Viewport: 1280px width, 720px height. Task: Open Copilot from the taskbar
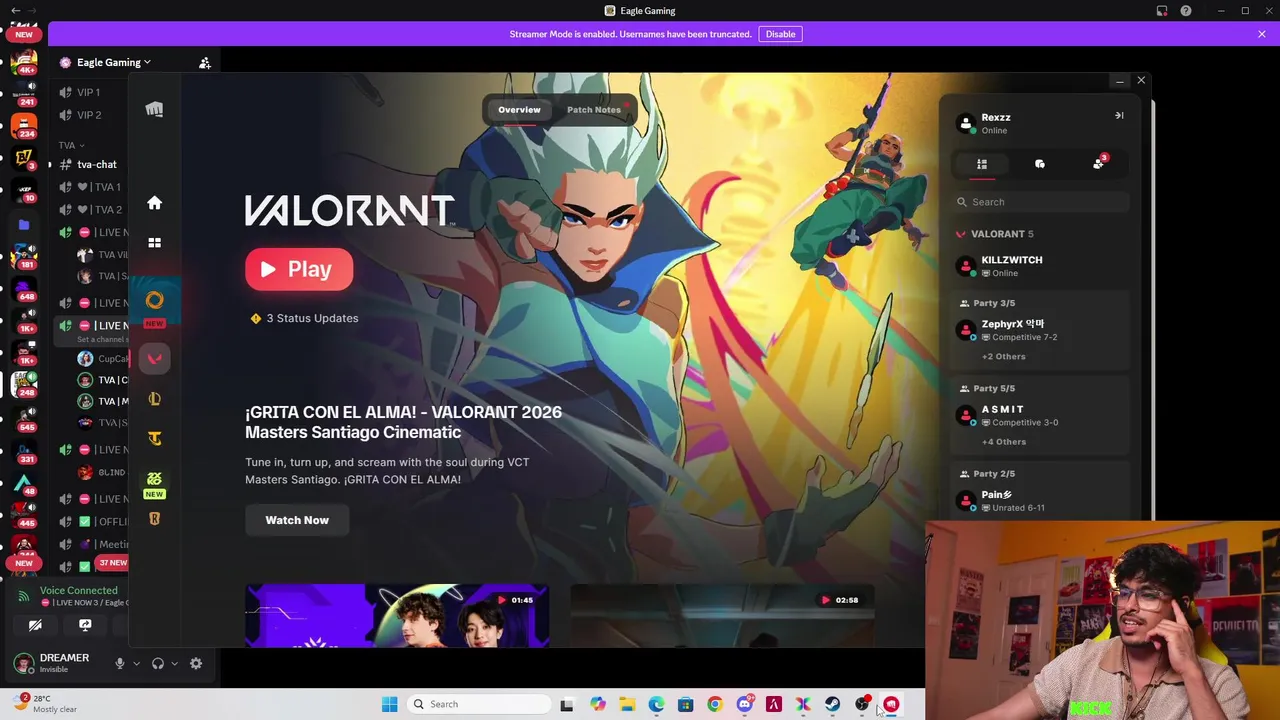click(598, 704)
